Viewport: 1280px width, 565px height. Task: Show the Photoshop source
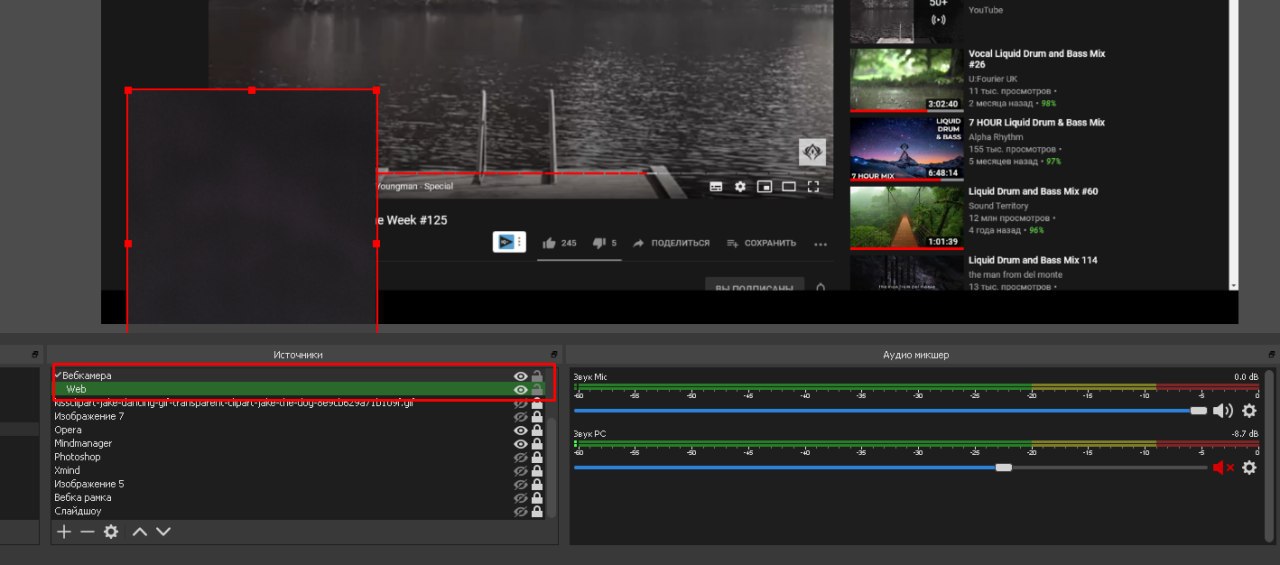[520, 457]
